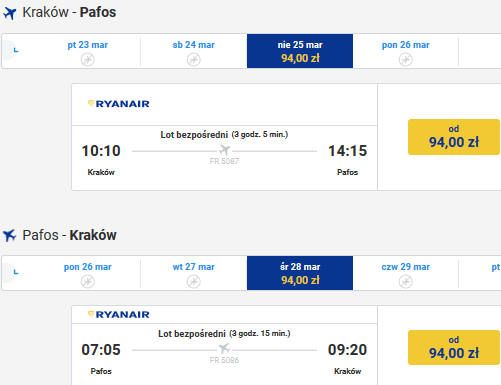The image size is (501, 385).
Task: Click the plane icon above flight FR 5086
Action: click(x=224, y=349)
